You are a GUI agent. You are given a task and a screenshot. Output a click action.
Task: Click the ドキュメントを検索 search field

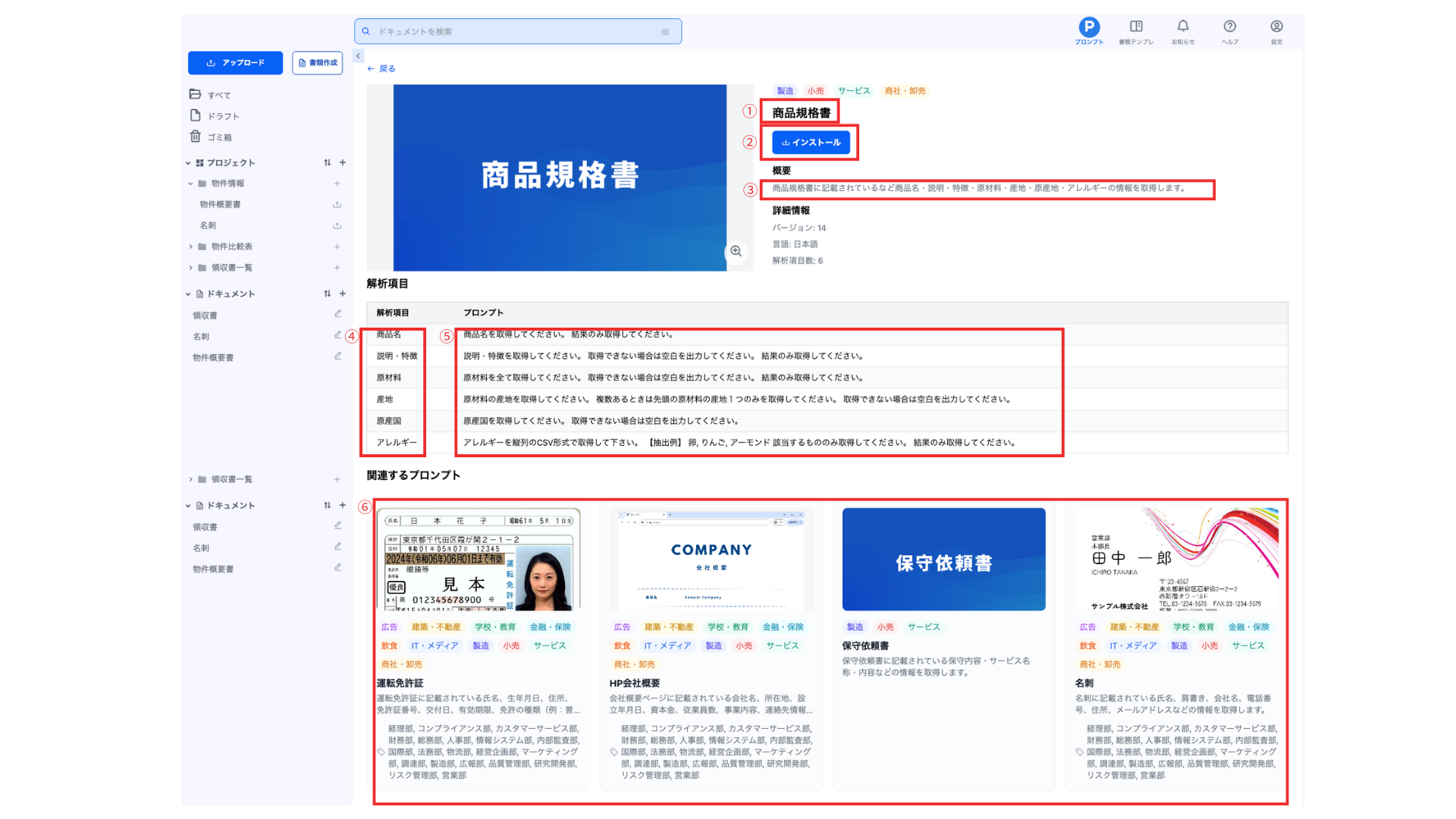[516, 32]
